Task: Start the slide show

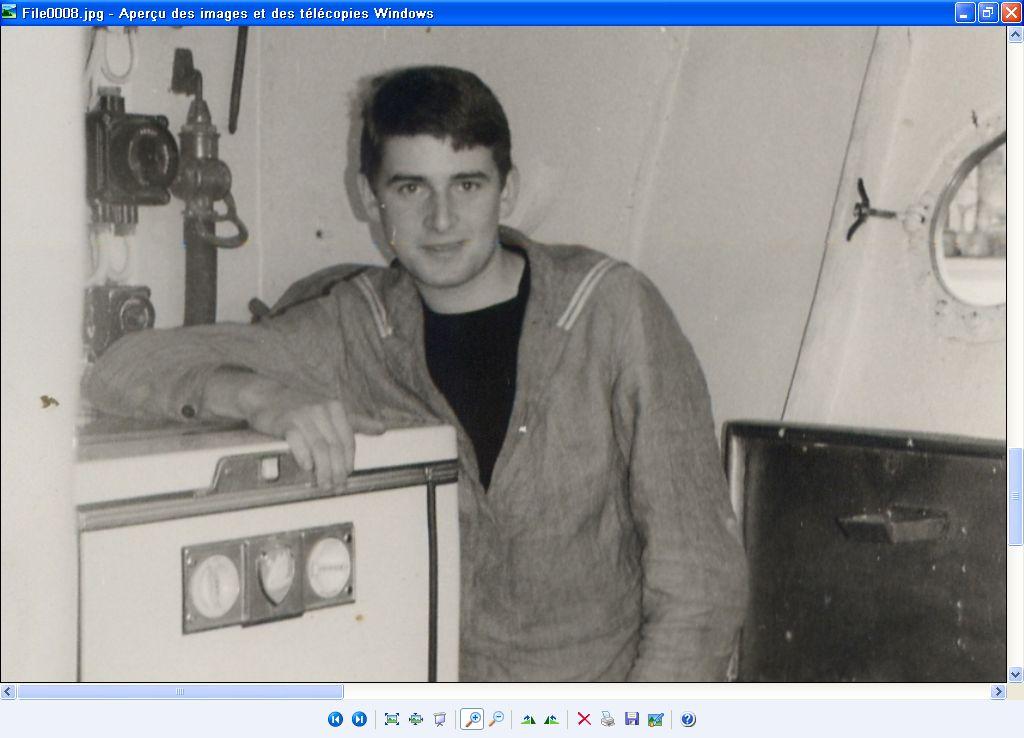Action: click(x=439, y=719)
